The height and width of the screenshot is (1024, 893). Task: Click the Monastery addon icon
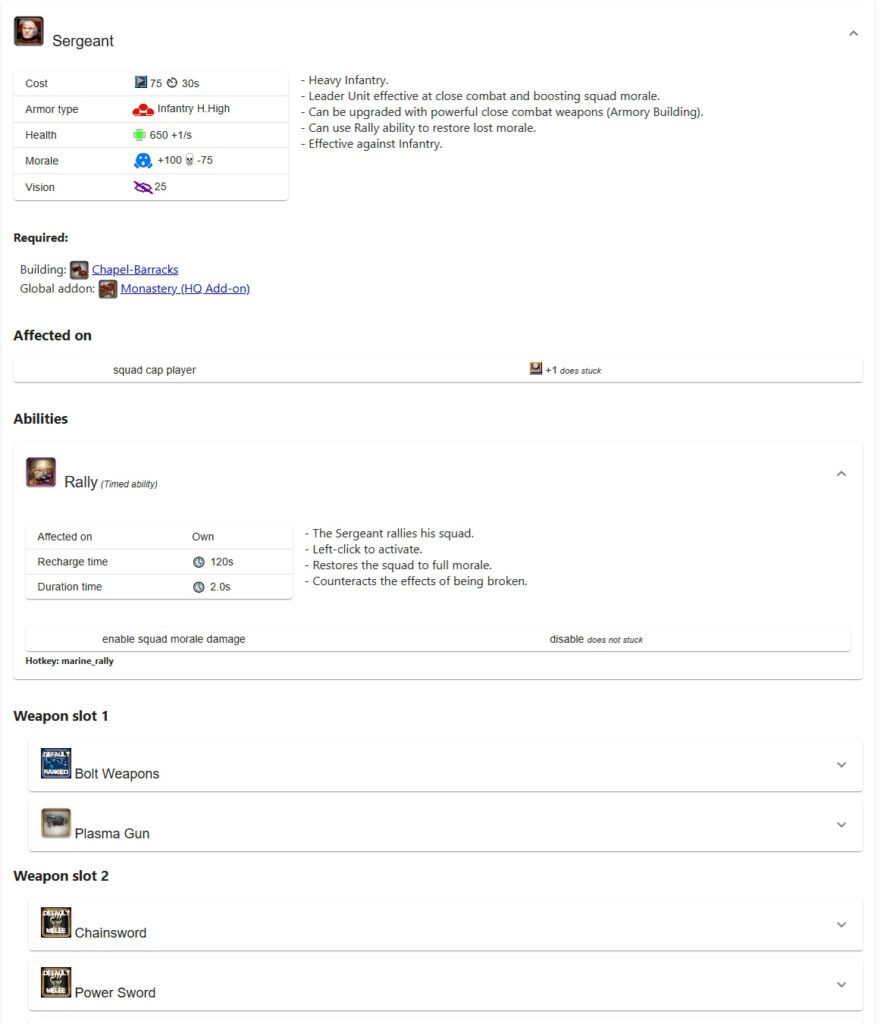pyautogui.click(x=108, y=289)
